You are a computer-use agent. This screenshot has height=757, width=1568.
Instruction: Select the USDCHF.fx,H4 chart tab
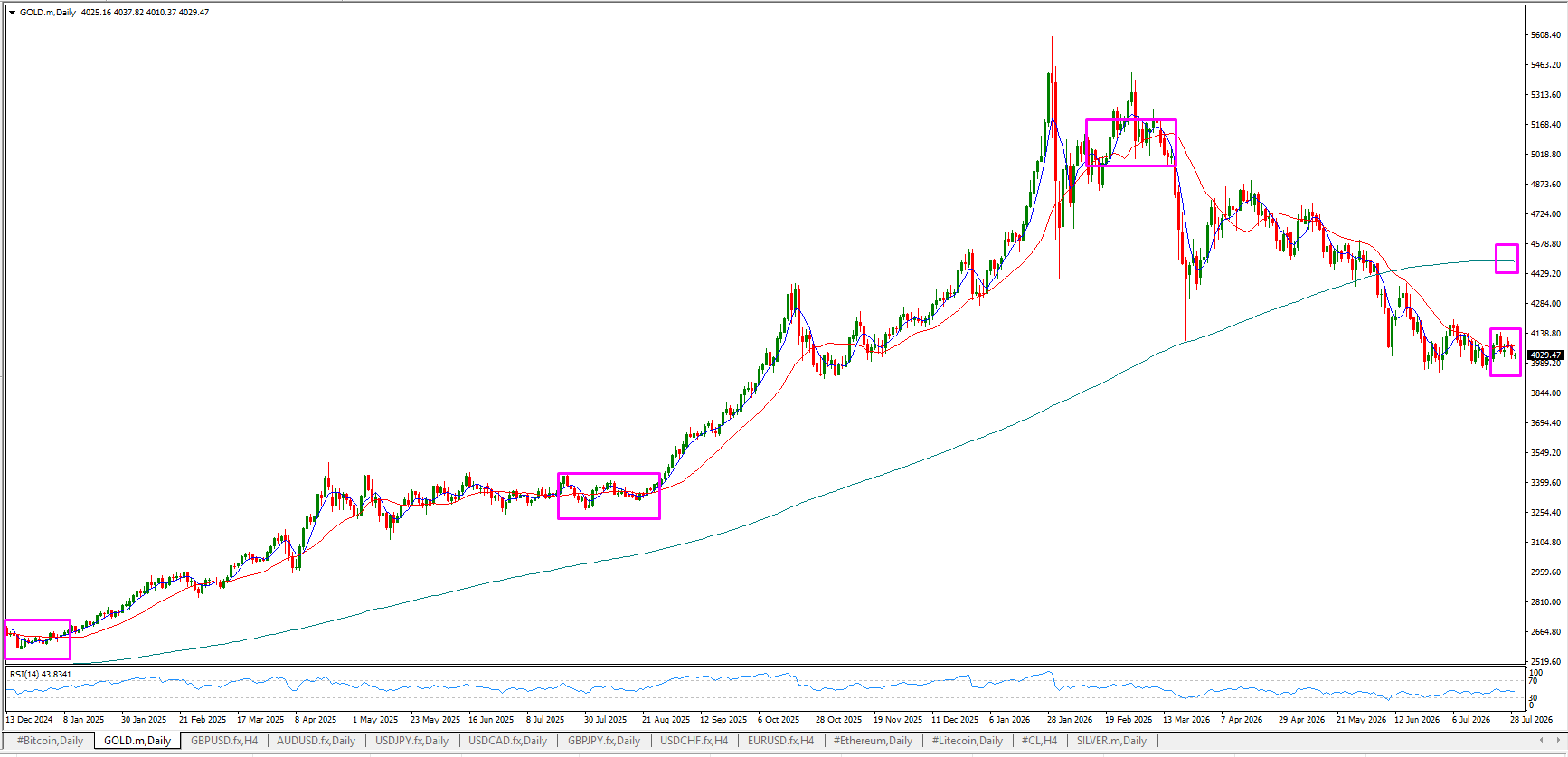[x=694, y=741]
